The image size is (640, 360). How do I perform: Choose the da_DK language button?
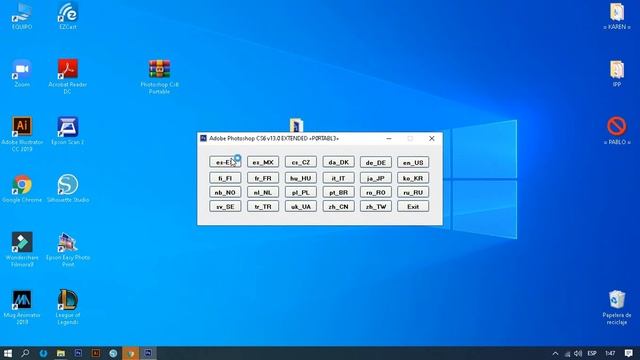pos(338,162)
